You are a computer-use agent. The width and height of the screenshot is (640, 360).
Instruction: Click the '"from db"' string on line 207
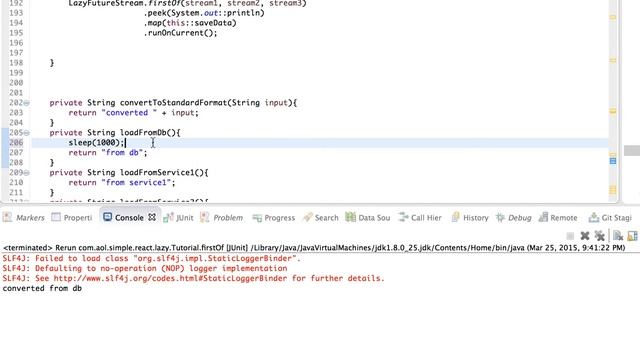[122, 153]
